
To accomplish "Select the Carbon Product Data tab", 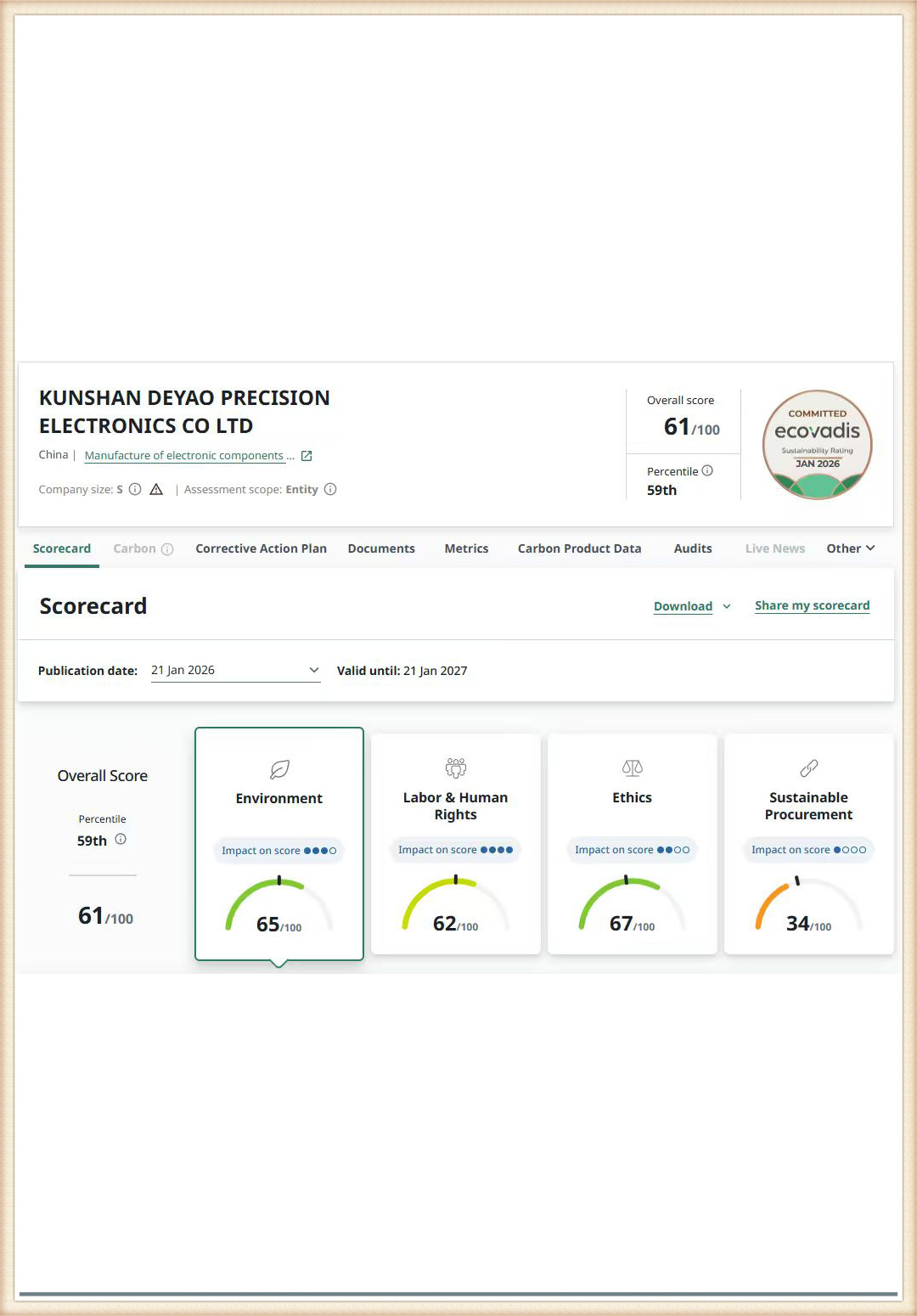I will pos(580,548).
